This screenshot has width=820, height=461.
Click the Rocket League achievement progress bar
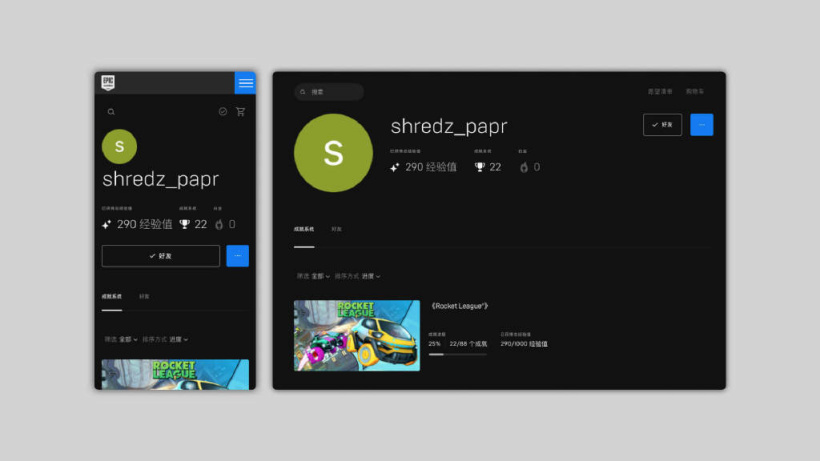click(458, 354)
